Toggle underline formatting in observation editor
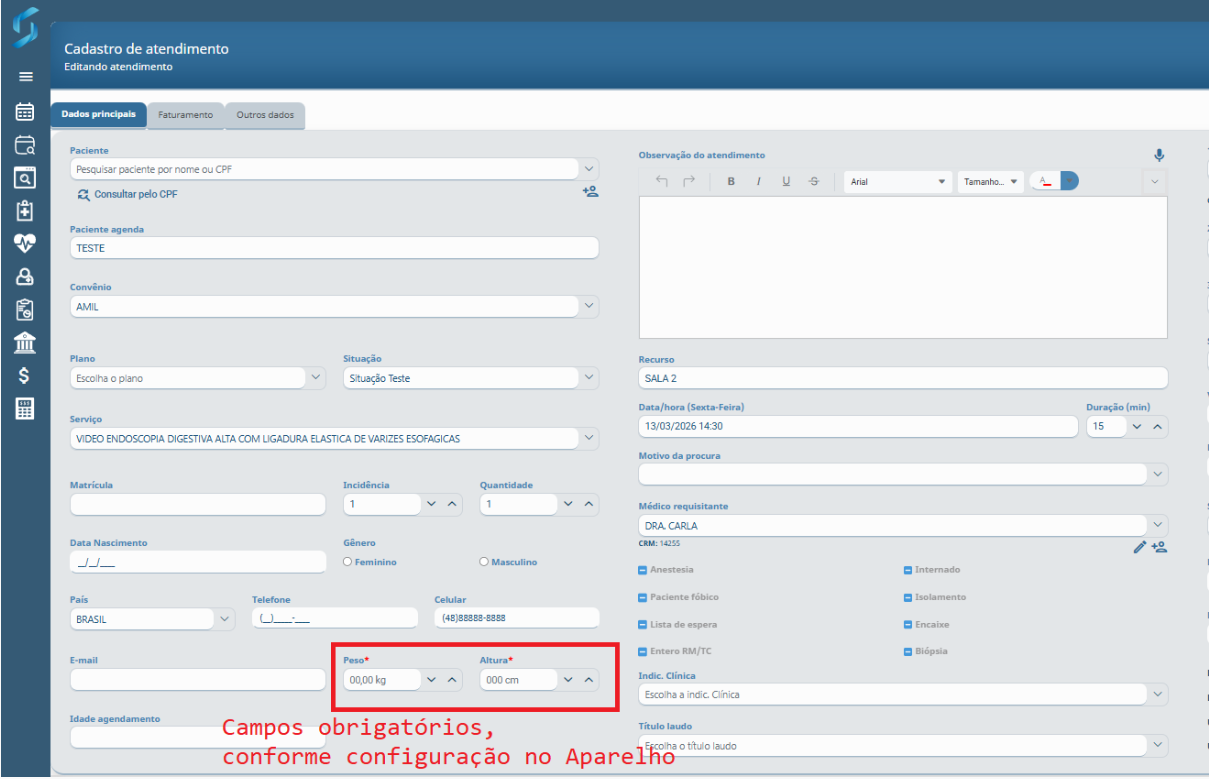Viewport: 1209px width, 779px height. pyautogui.click(x=786, y=181)
